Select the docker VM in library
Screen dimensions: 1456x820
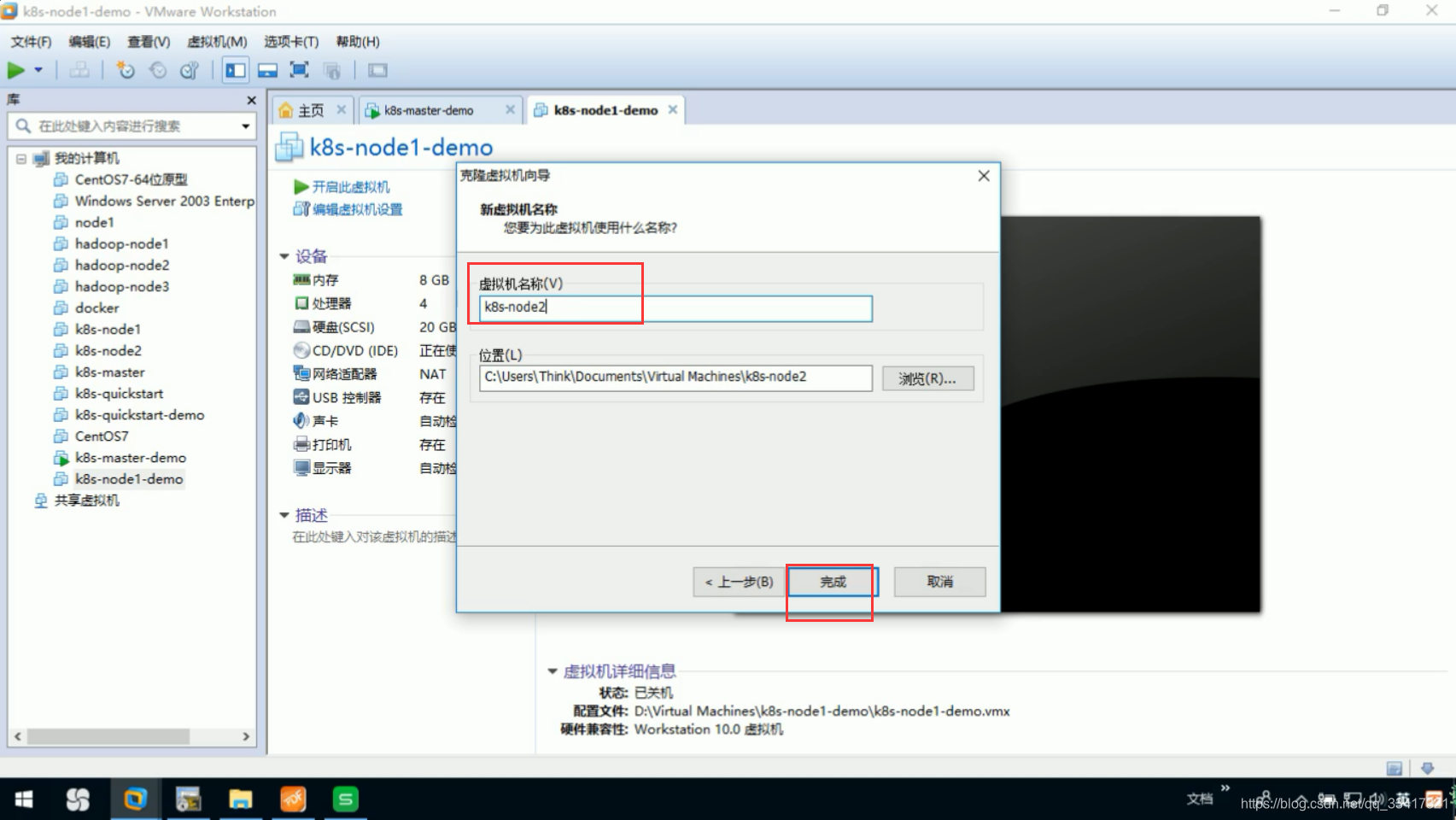96,307
